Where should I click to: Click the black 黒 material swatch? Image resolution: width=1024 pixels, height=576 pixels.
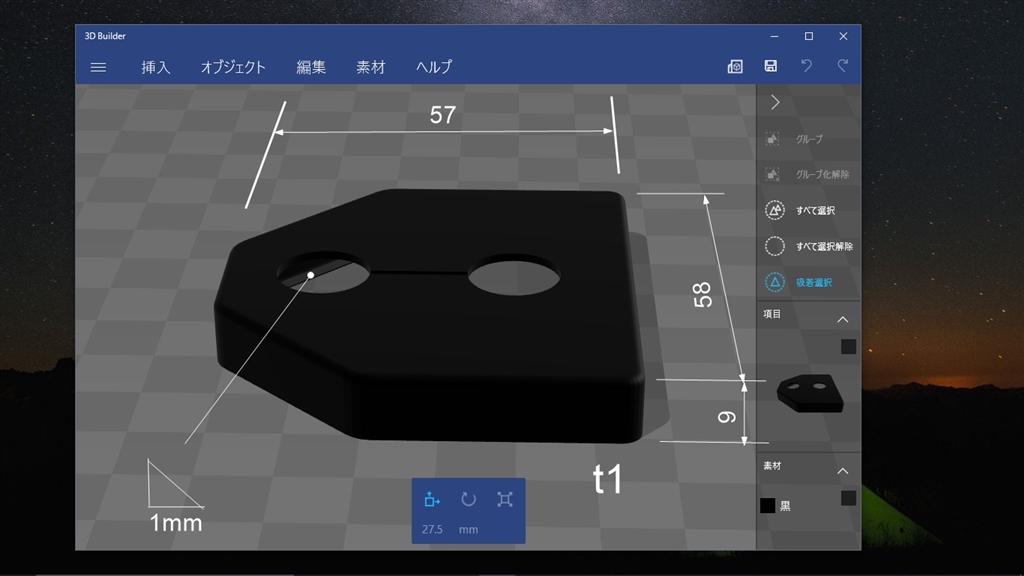767,505
